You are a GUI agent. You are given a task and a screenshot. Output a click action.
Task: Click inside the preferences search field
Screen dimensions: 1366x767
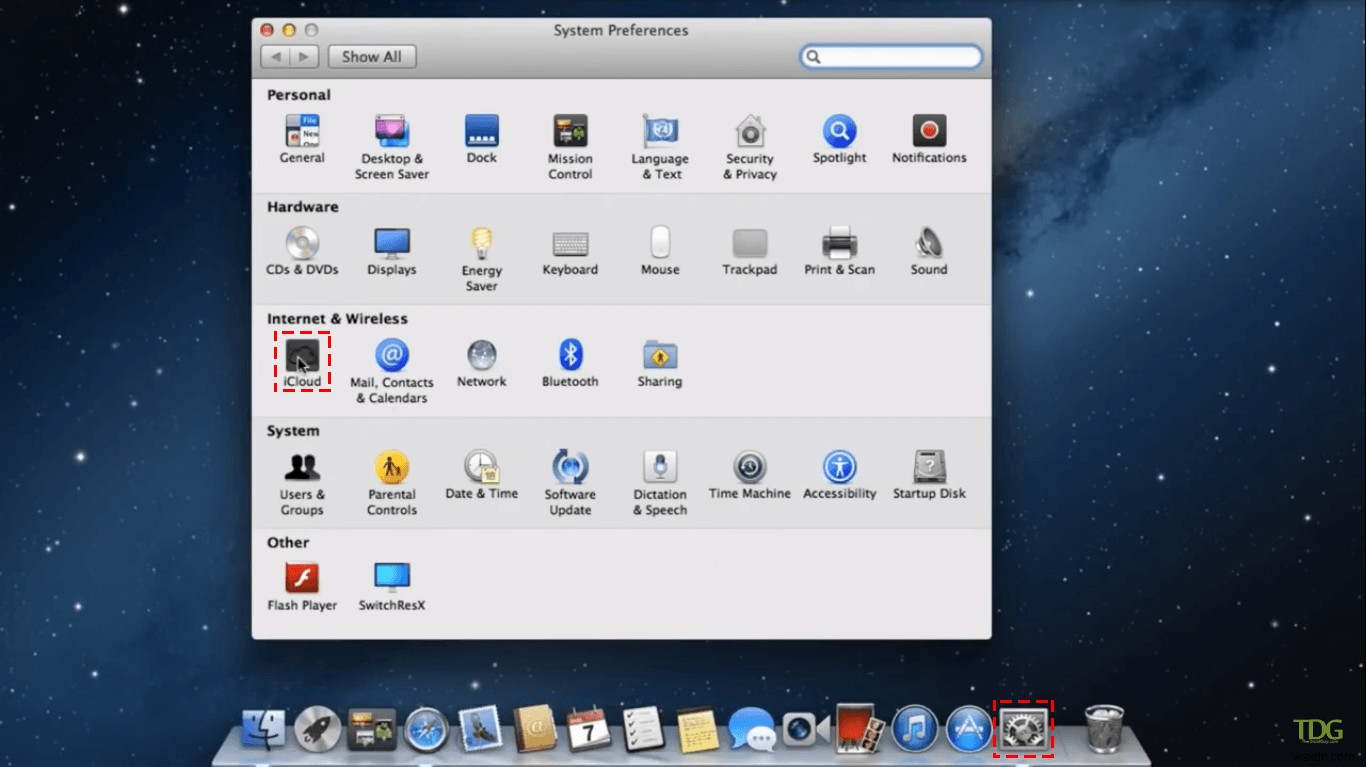pos(890,57)
